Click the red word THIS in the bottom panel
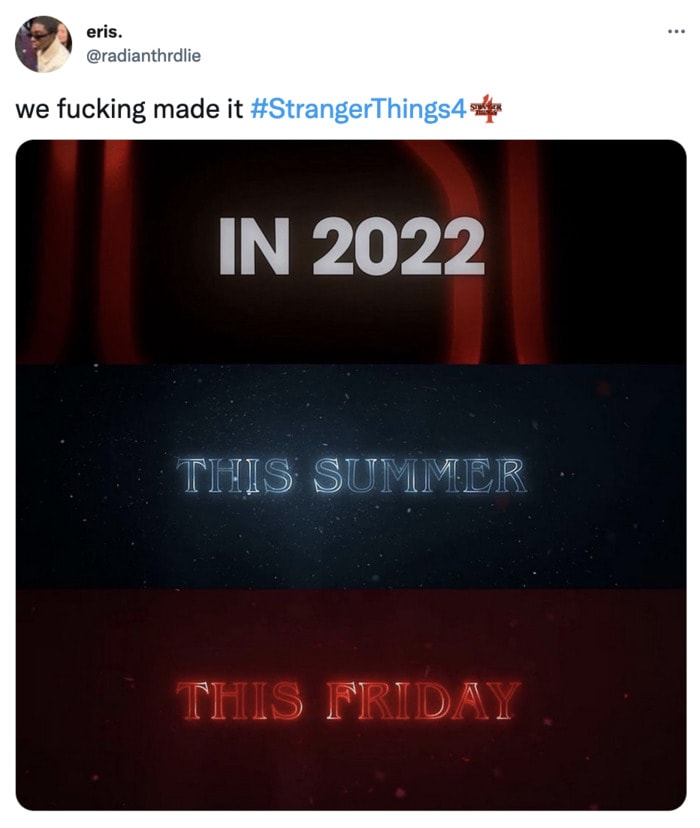Image resolution: width=700 pixels, height=828 pixels. tap(240, 701)
